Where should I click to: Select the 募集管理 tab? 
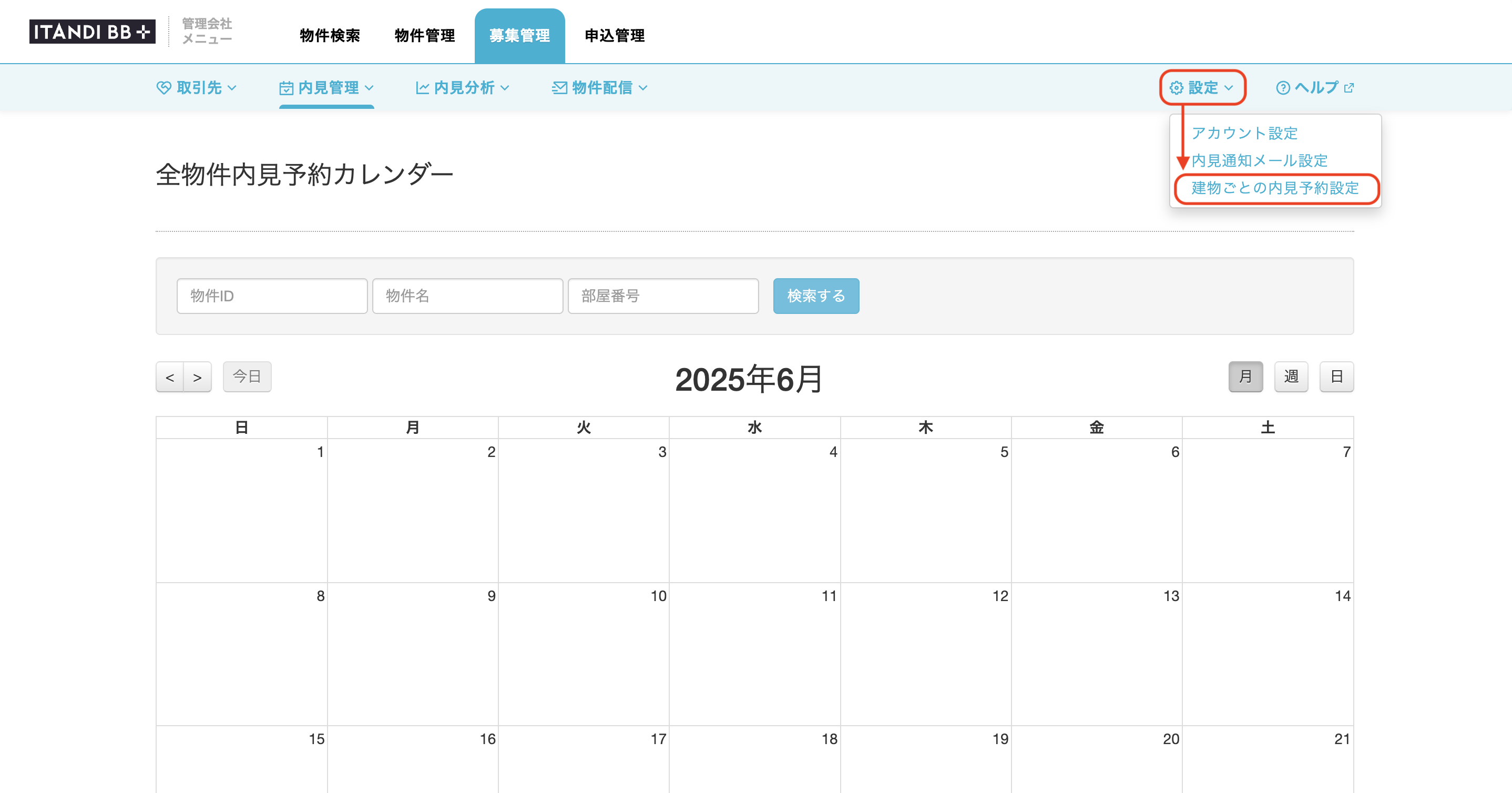[x=519, y=36]
